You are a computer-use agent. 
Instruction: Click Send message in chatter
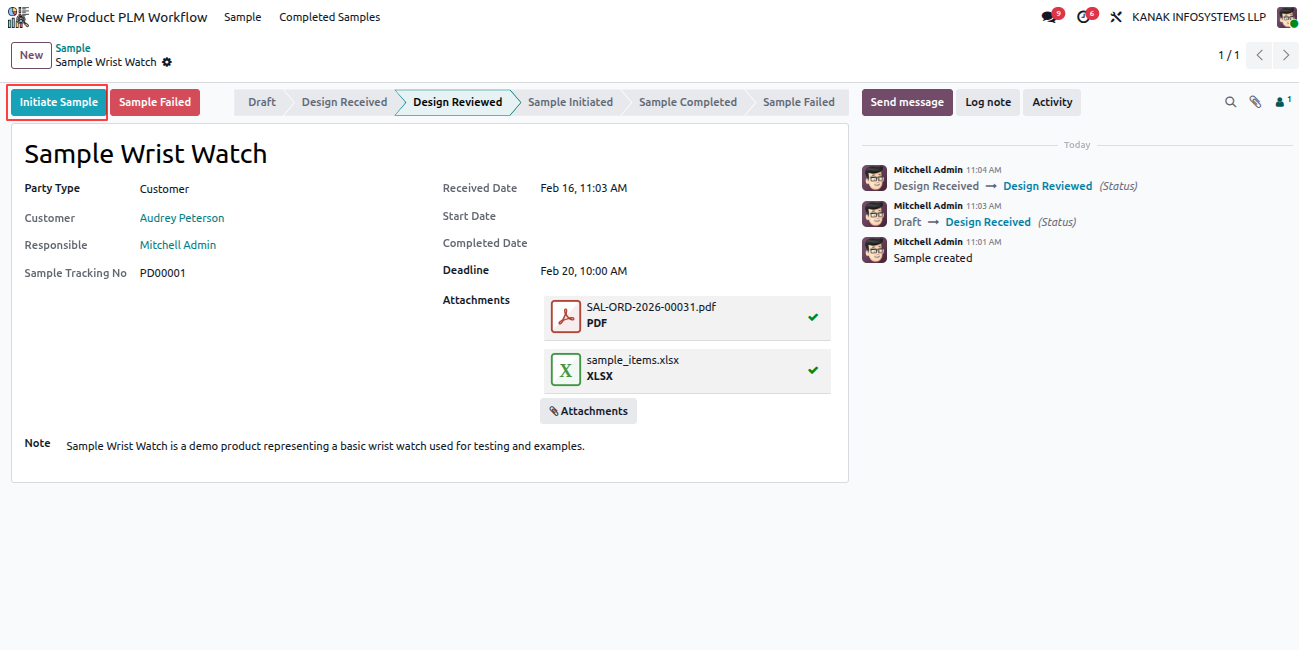click(x=907, y=102)
